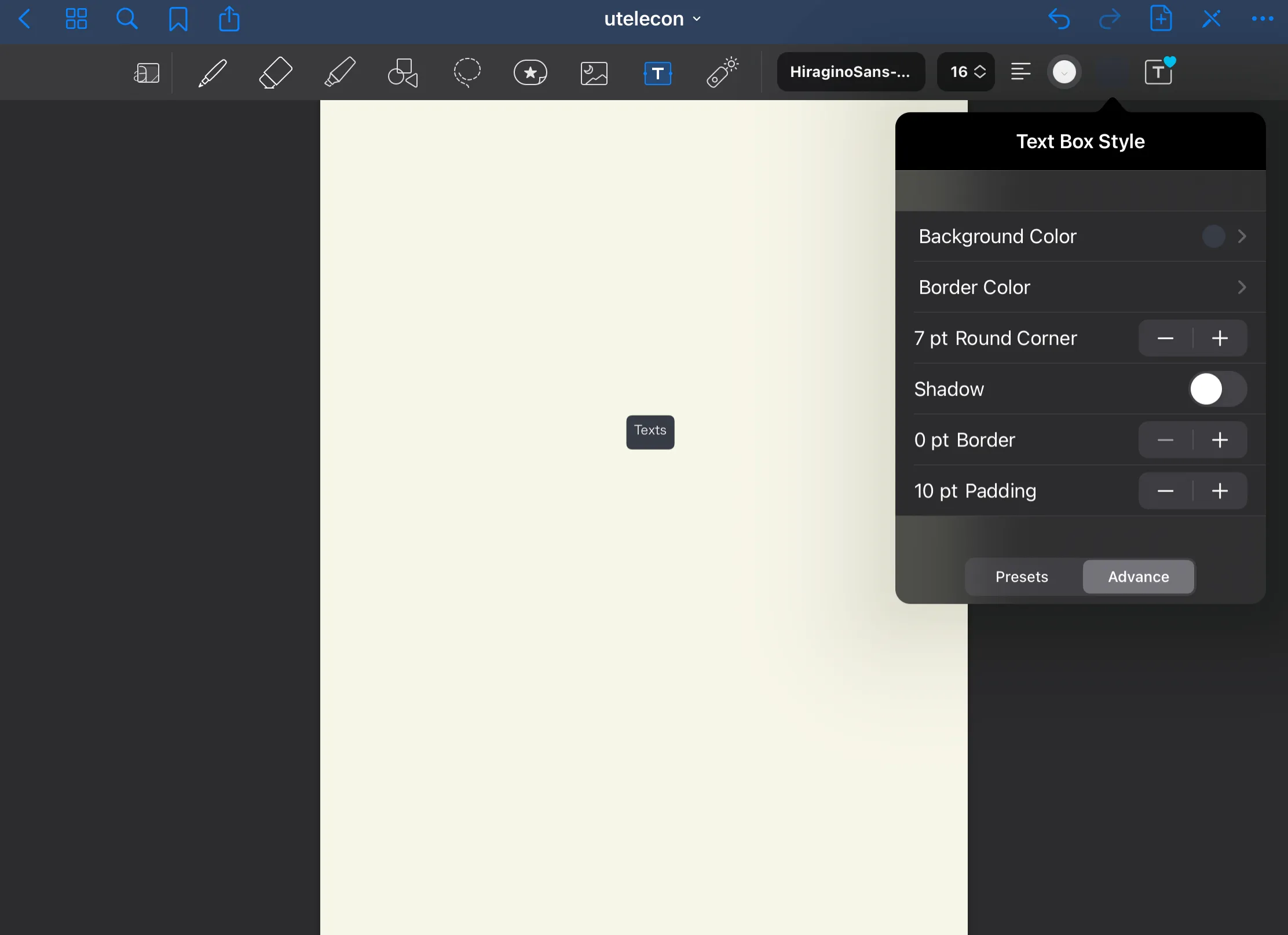The height and width of the screenshot is (935, 1288).
Task: Increase the Border width value
Action: tap(1220, 441)
